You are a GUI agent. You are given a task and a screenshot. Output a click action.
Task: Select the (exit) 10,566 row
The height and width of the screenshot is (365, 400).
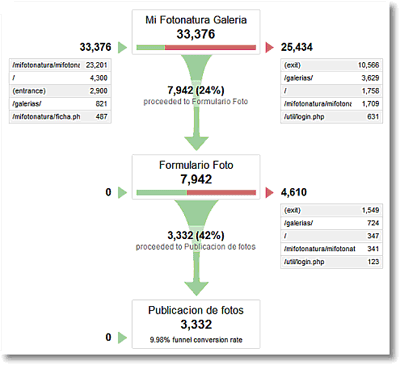point(331,65)
